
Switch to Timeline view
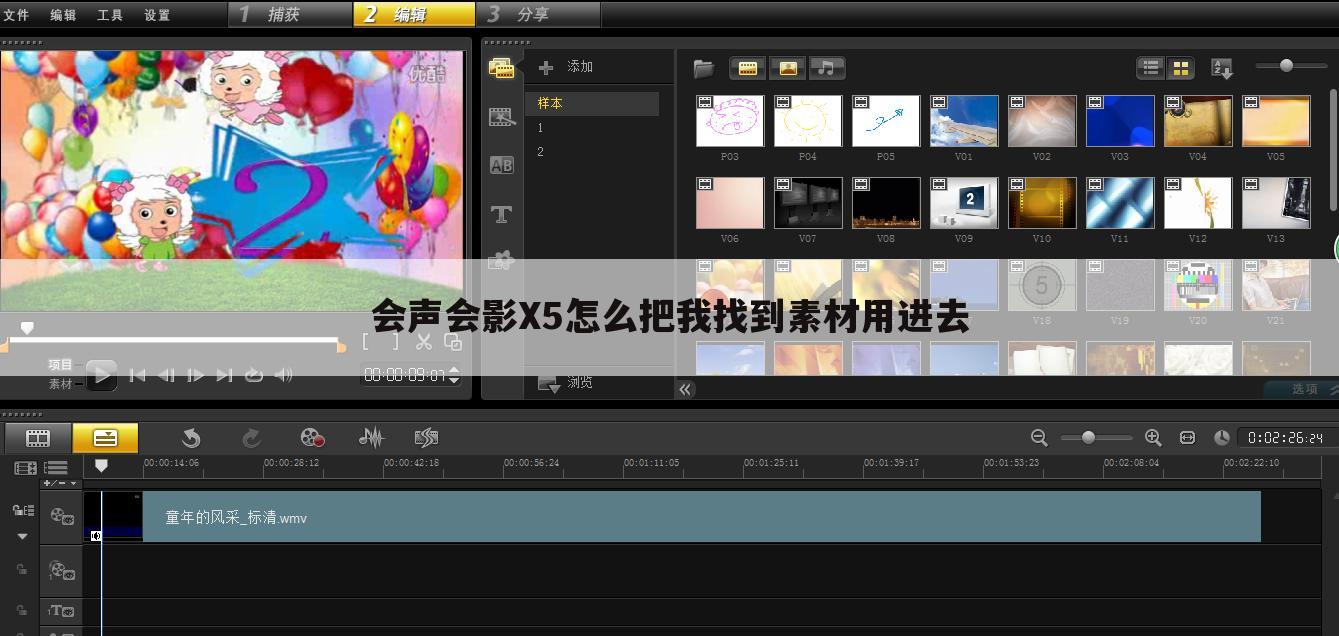[x=105, y=438]
